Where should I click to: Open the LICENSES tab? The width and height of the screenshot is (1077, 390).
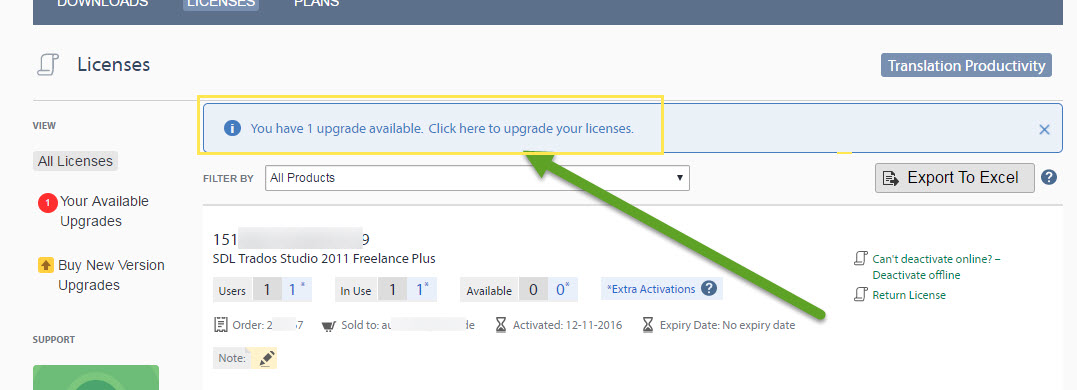[x=221, y=3]
